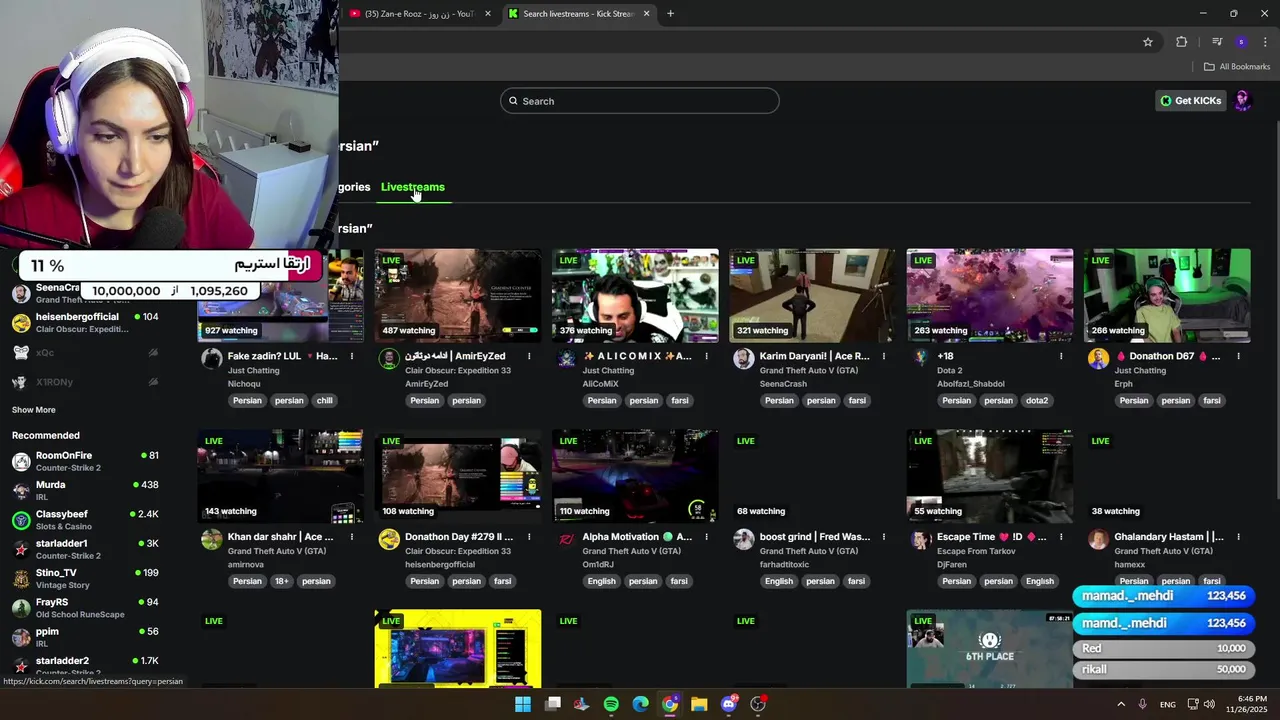Open FrayRS in Recommended sidebar

click(85, 608)
